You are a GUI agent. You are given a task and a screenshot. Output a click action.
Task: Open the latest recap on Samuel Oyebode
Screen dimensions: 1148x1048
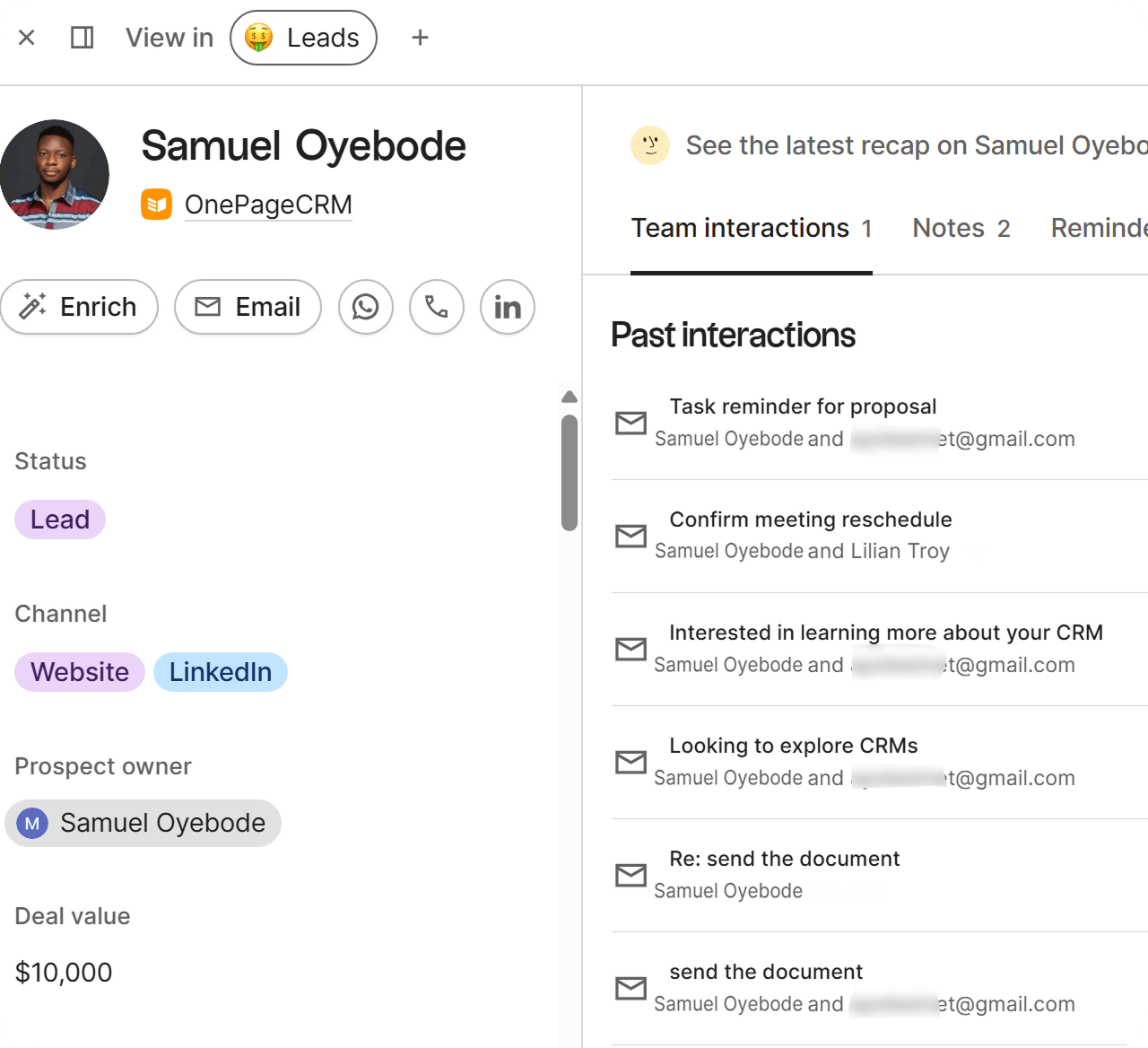(917, 145)
